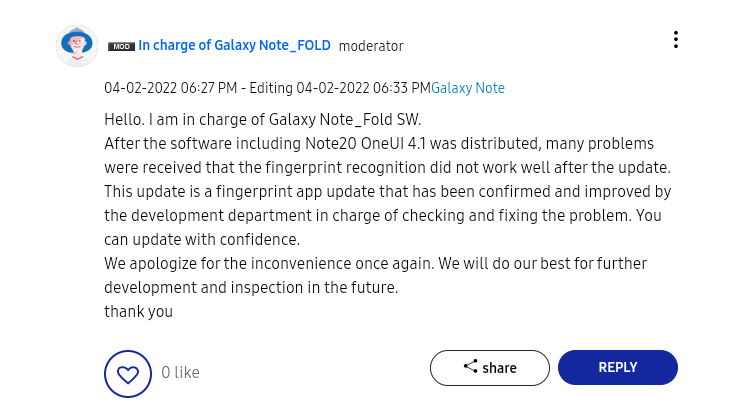Click the 'development and inspection in the future' line
This screenshot has width=738, height=418.
[x=251, y=287]
